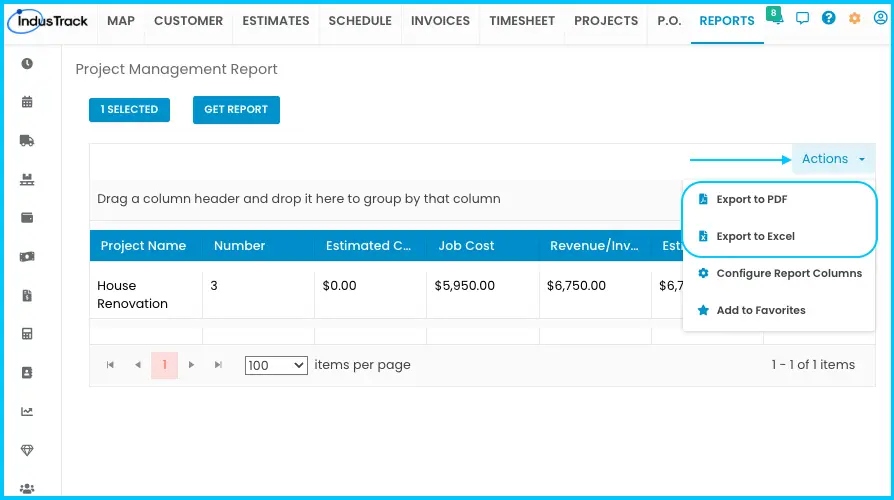Go to the INVOICES tab
Image resolution: width=894 pixels, height=500 pixels.
click(x=440, y=21)
